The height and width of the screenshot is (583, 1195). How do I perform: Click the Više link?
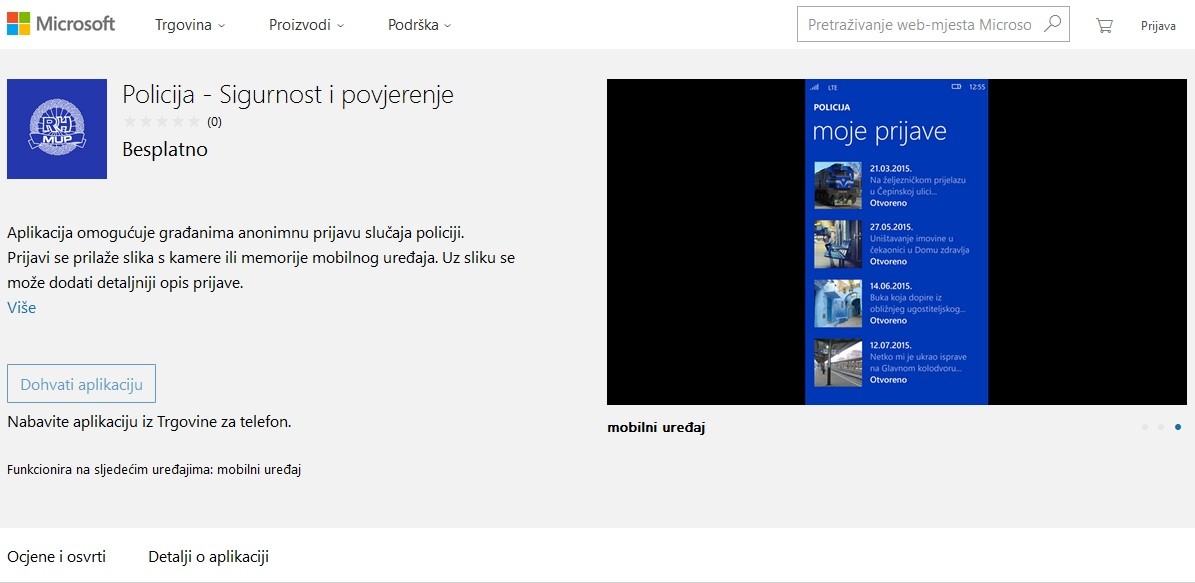[x=21, y=307]
